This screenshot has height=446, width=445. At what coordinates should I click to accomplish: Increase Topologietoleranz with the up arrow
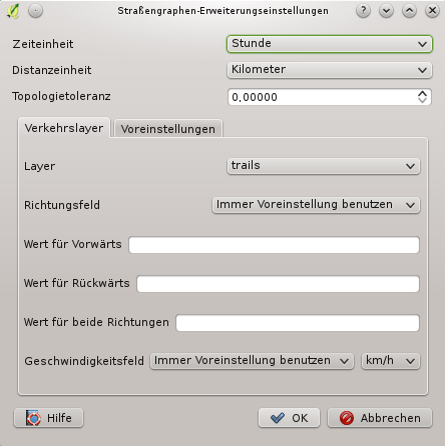(x=422, y=93)
